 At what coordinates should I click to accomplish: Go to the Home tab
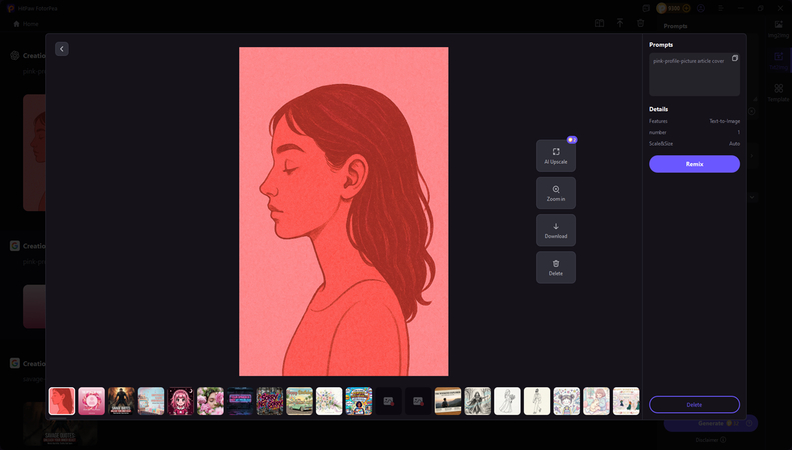[26, 23]
